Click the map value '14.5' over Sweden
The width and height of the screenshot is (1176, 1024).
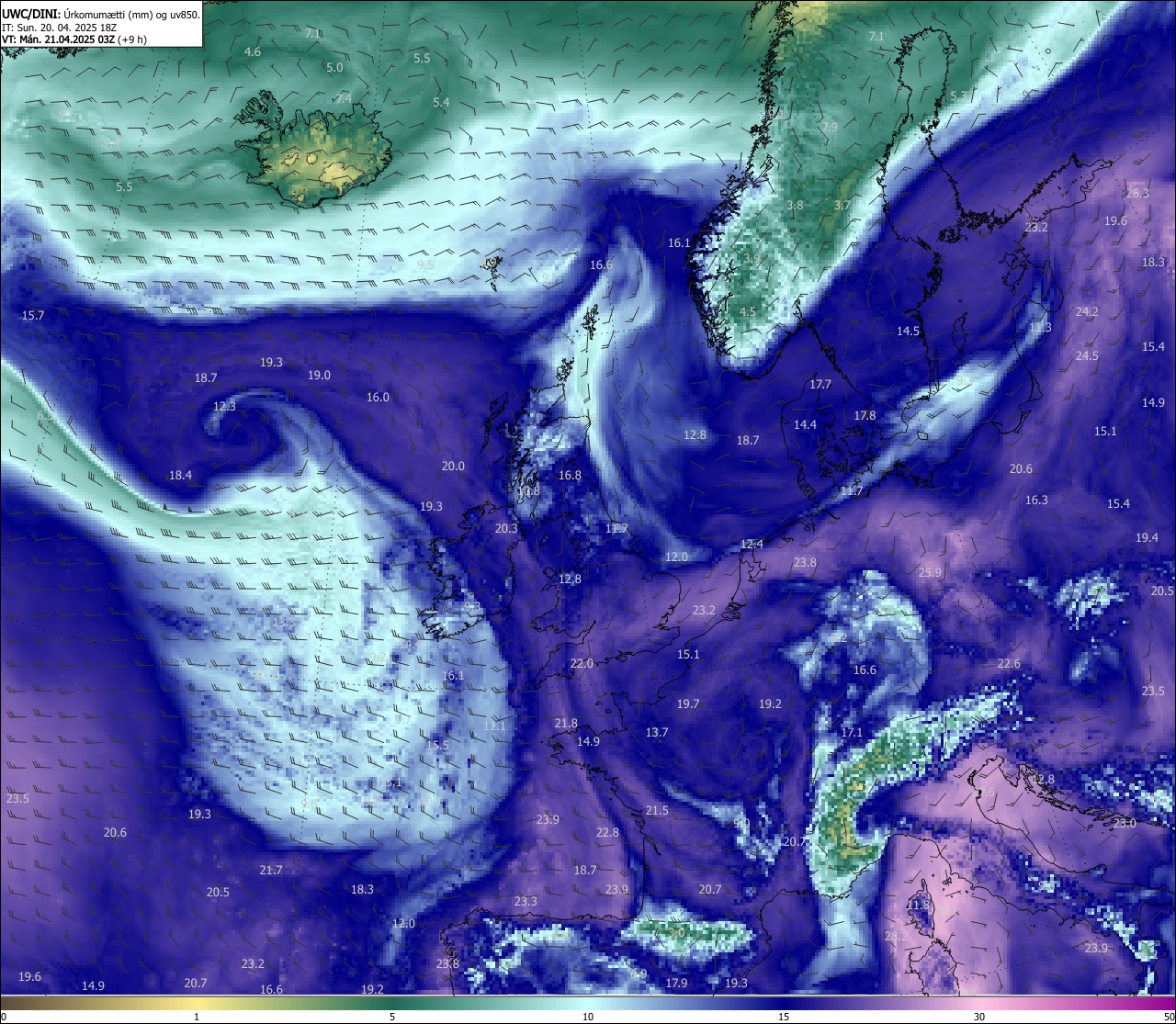coord(908,332)
